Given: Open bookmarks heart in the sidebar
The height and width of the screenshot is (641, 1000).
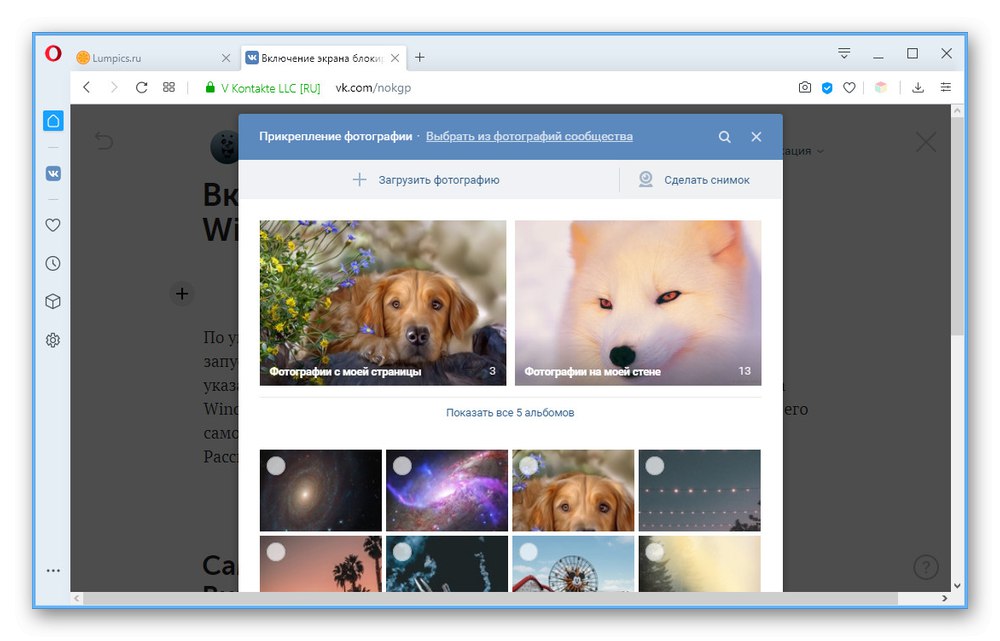Looking at the screenshot, I should pyautogui.click(x=53, y=225).
